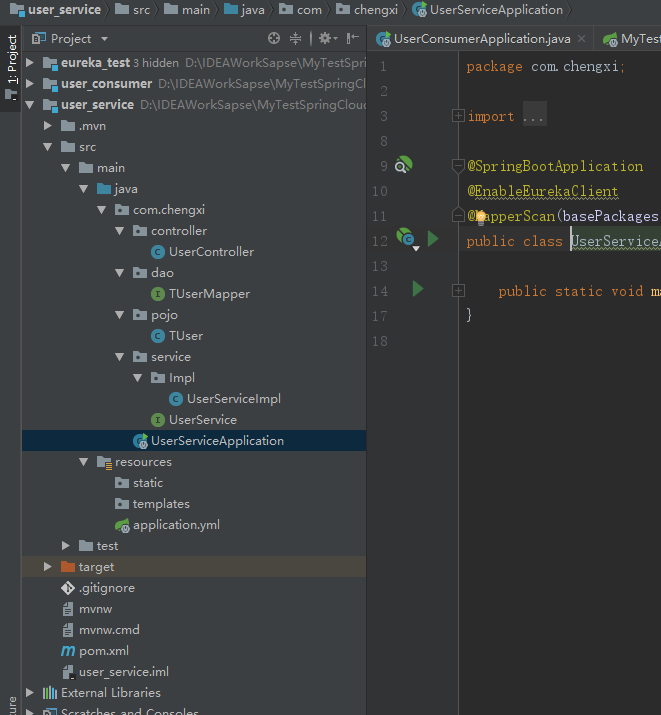Click the run arrow on line 14

tap(418, 289)
